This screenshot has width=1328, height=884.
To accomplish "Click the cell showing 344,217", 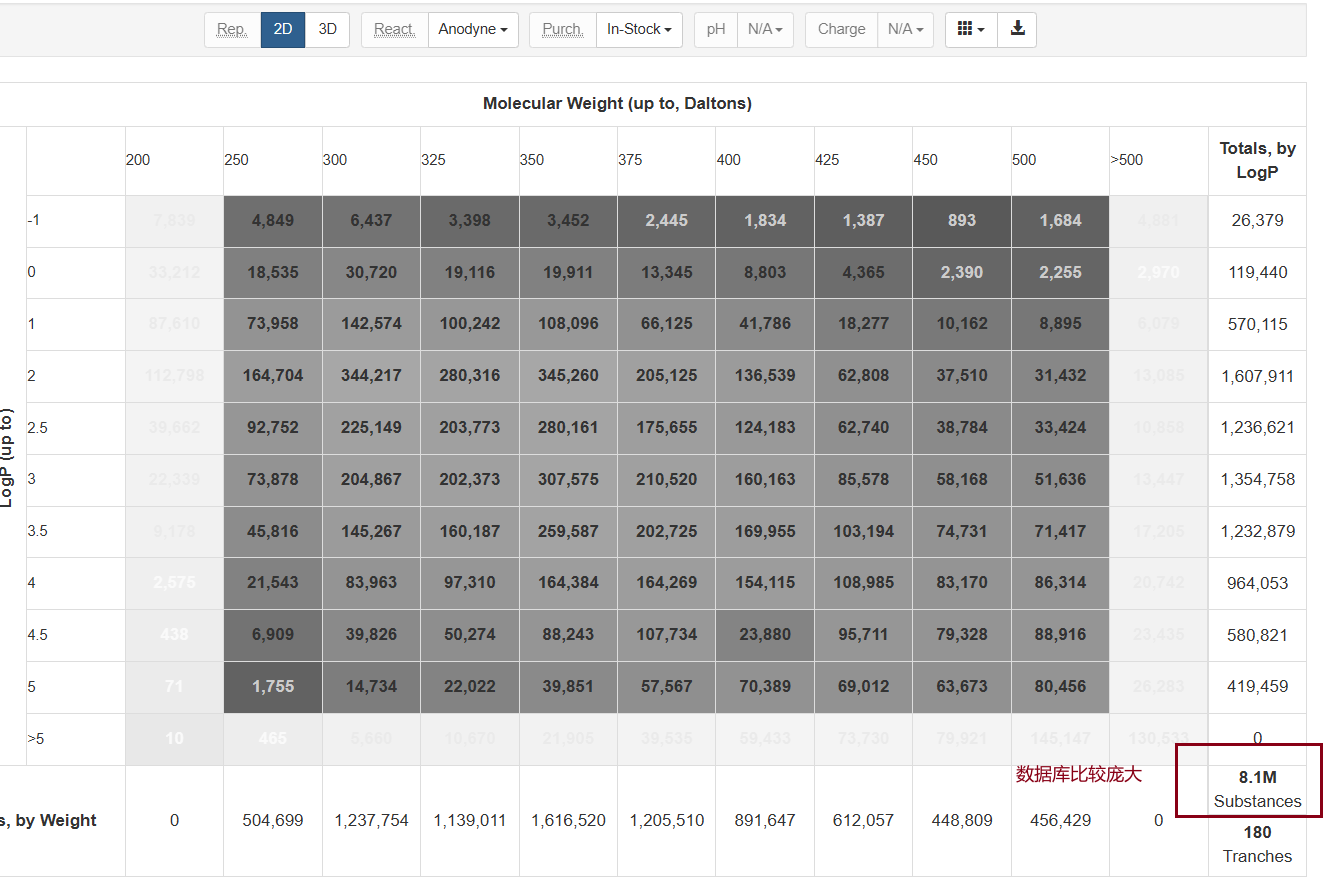I will point(371,376).
